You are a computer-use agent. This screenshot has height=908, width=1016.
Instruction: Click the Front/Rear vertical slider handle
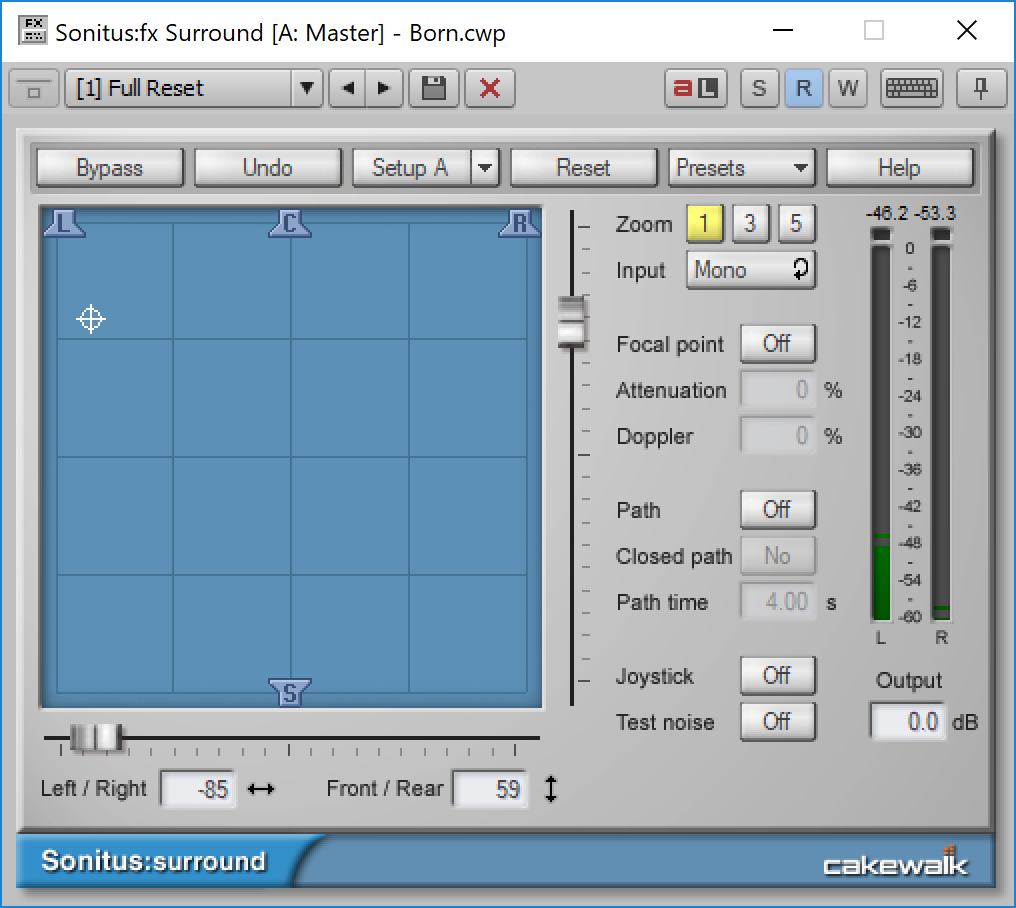pyautogui.click(x=573, y=320)
